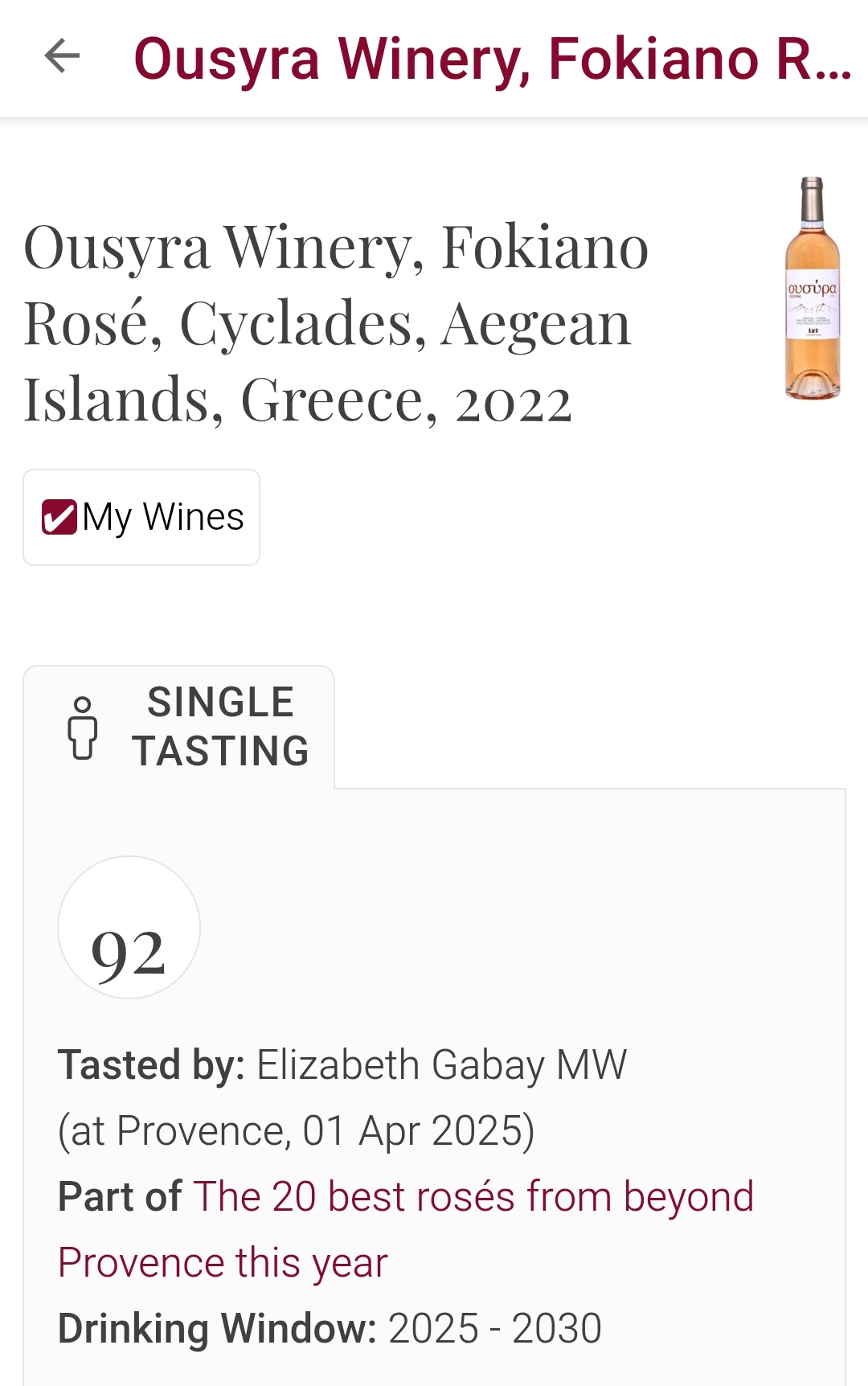The image size is (868, 1386).
Task: Tap the person icon on tasting tab
Action: (x=82, y=728)
